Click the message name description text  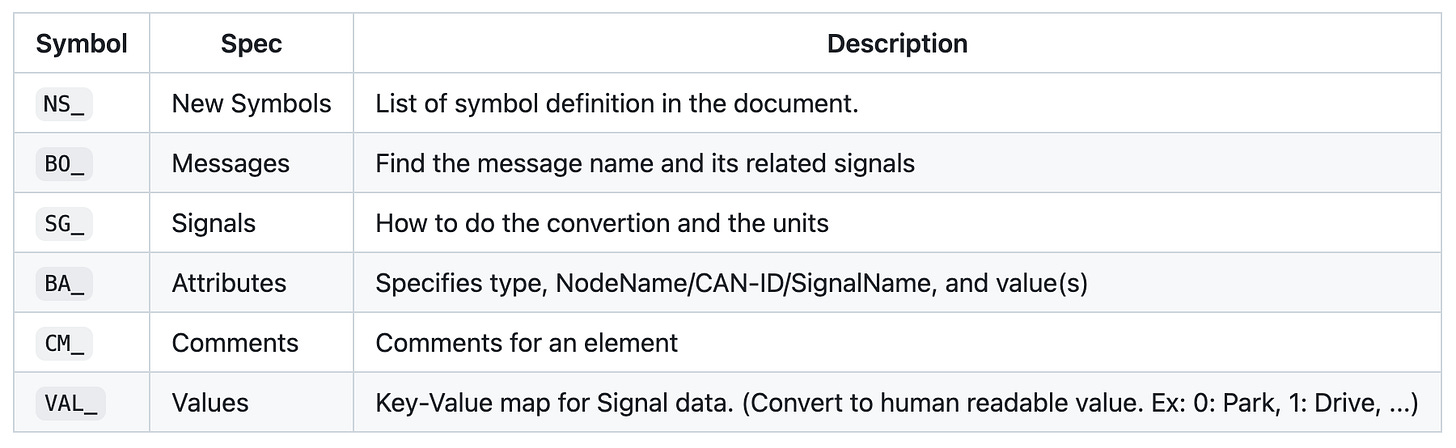pos(645,164)
